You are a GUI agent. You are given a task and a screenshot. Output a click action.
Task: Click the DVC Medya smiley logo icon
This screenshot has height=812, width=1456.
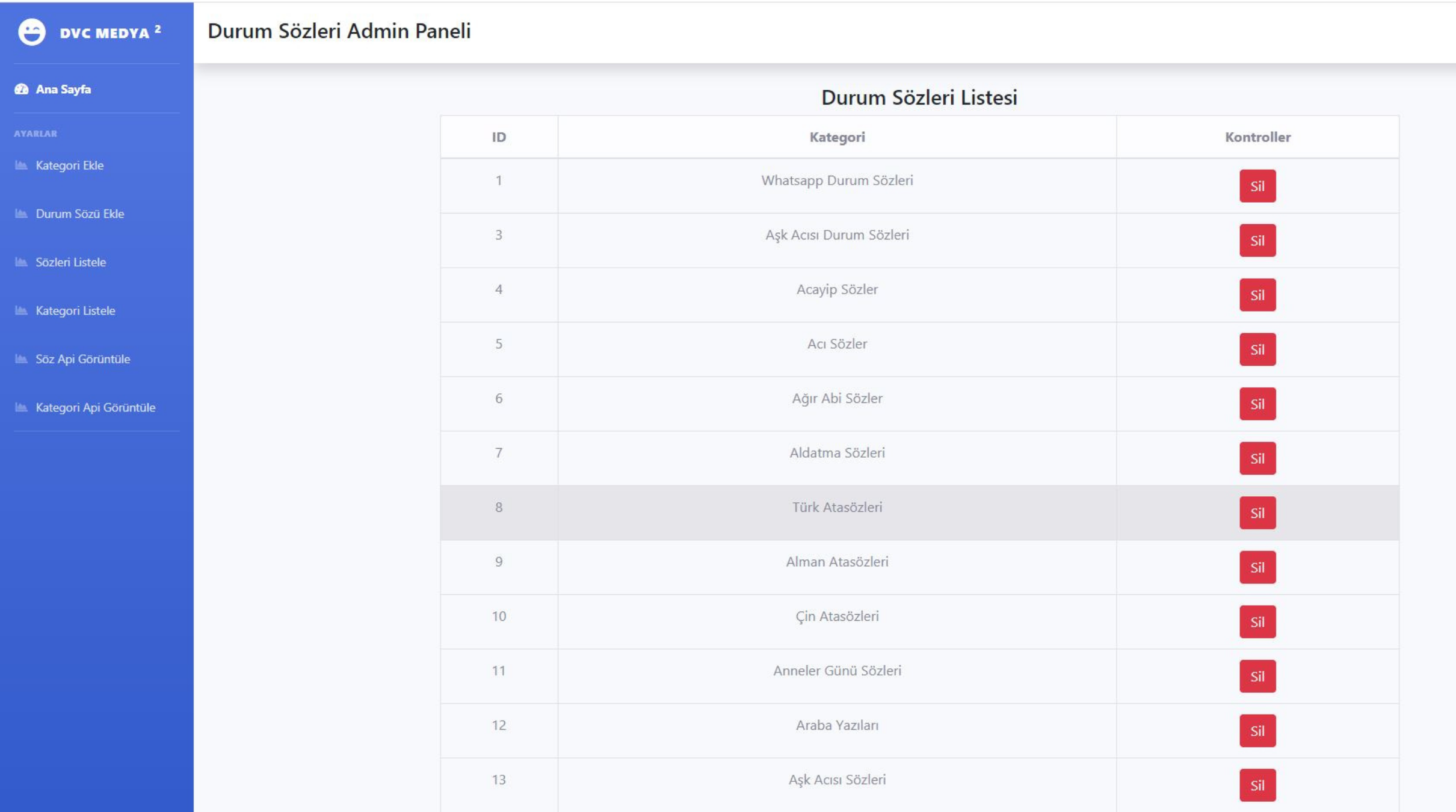point(32,32)
